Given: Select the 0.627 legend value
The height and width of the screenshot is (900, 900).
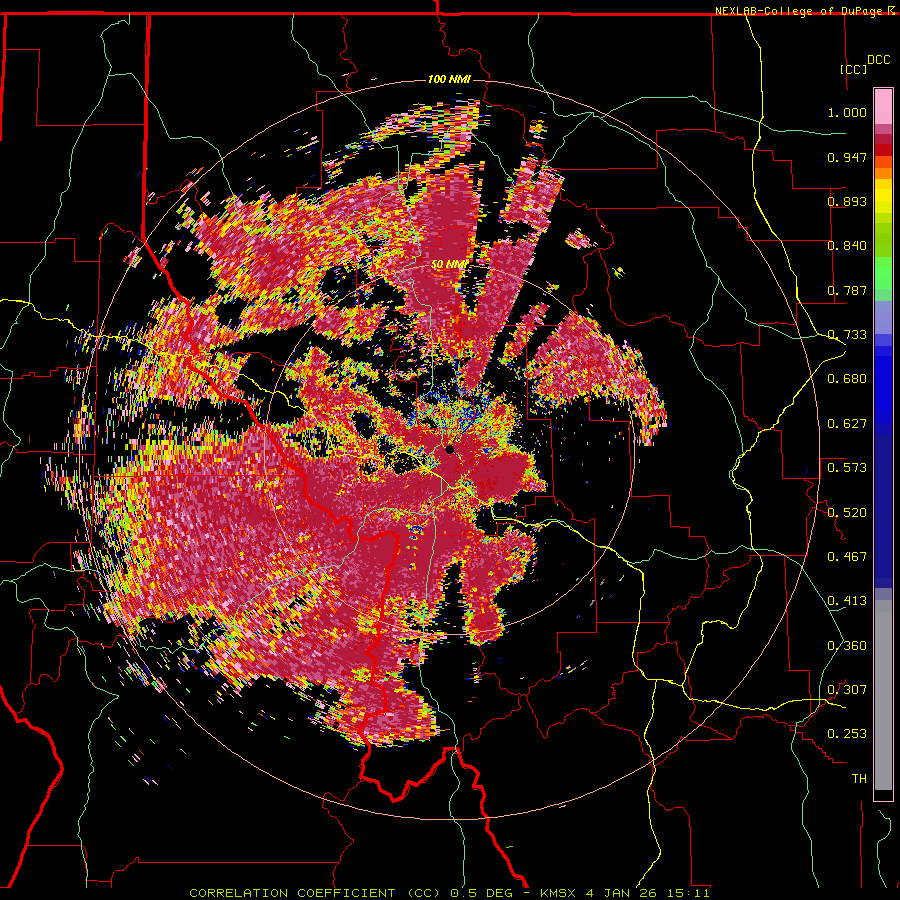Looking at the screenshot, I should (x=847, y=424).
